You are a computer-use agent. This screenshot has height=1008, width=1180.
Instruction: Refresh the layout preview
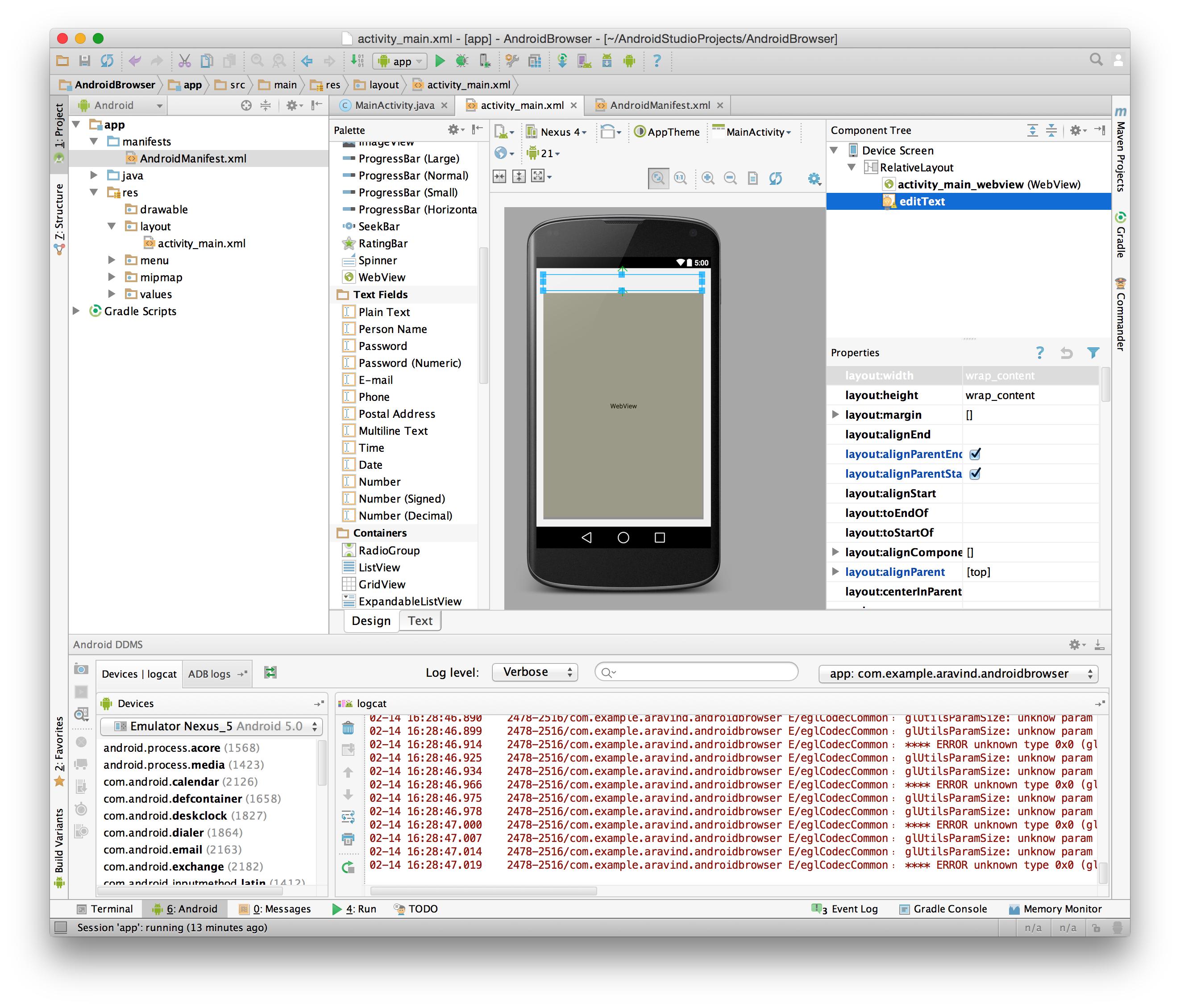pyautogui.click(x=776, y=178)
